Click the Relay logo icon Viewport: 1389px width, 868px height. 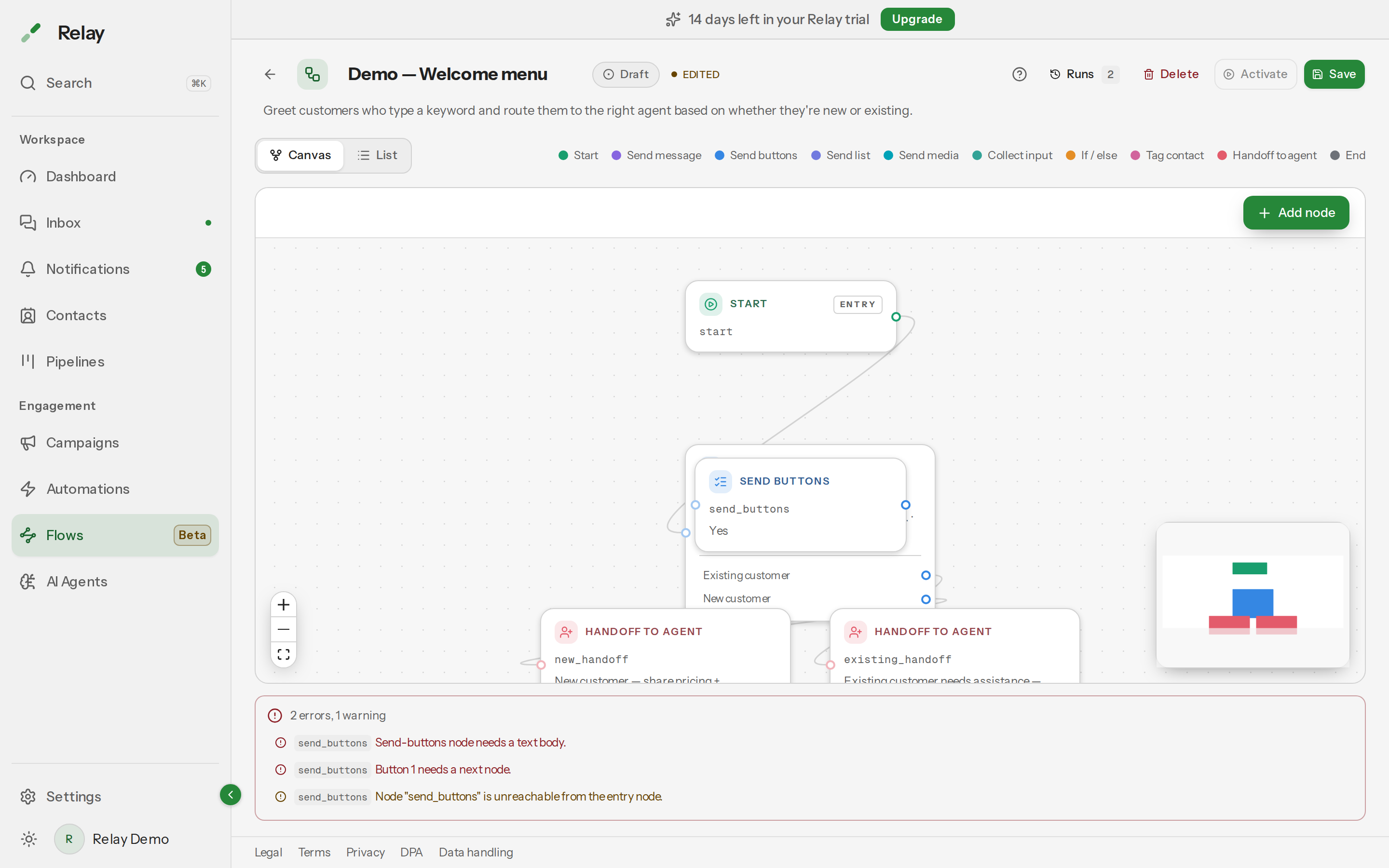(31, 33)
